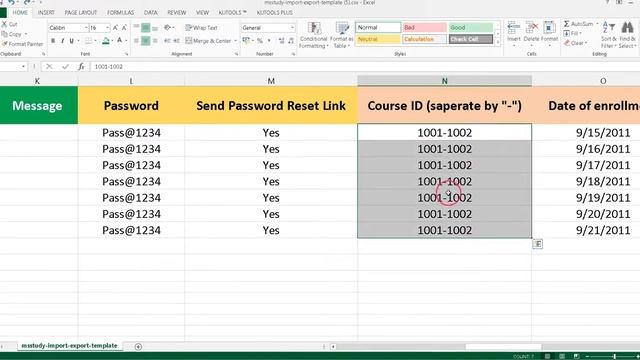Click the Increase Decimal icon
Screen dimensions: 640x360
[282, 41]
